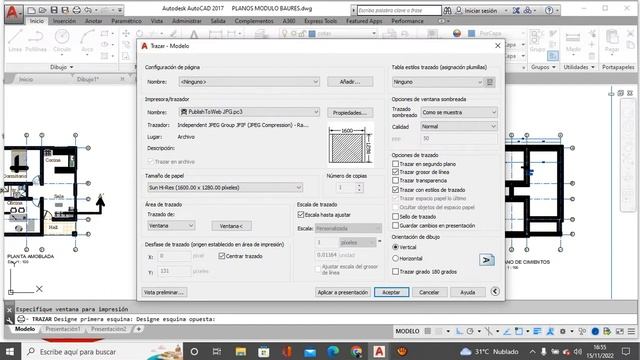
Task: Uncheck Escala hasta ajustar
Action: [x=301, y=214]
